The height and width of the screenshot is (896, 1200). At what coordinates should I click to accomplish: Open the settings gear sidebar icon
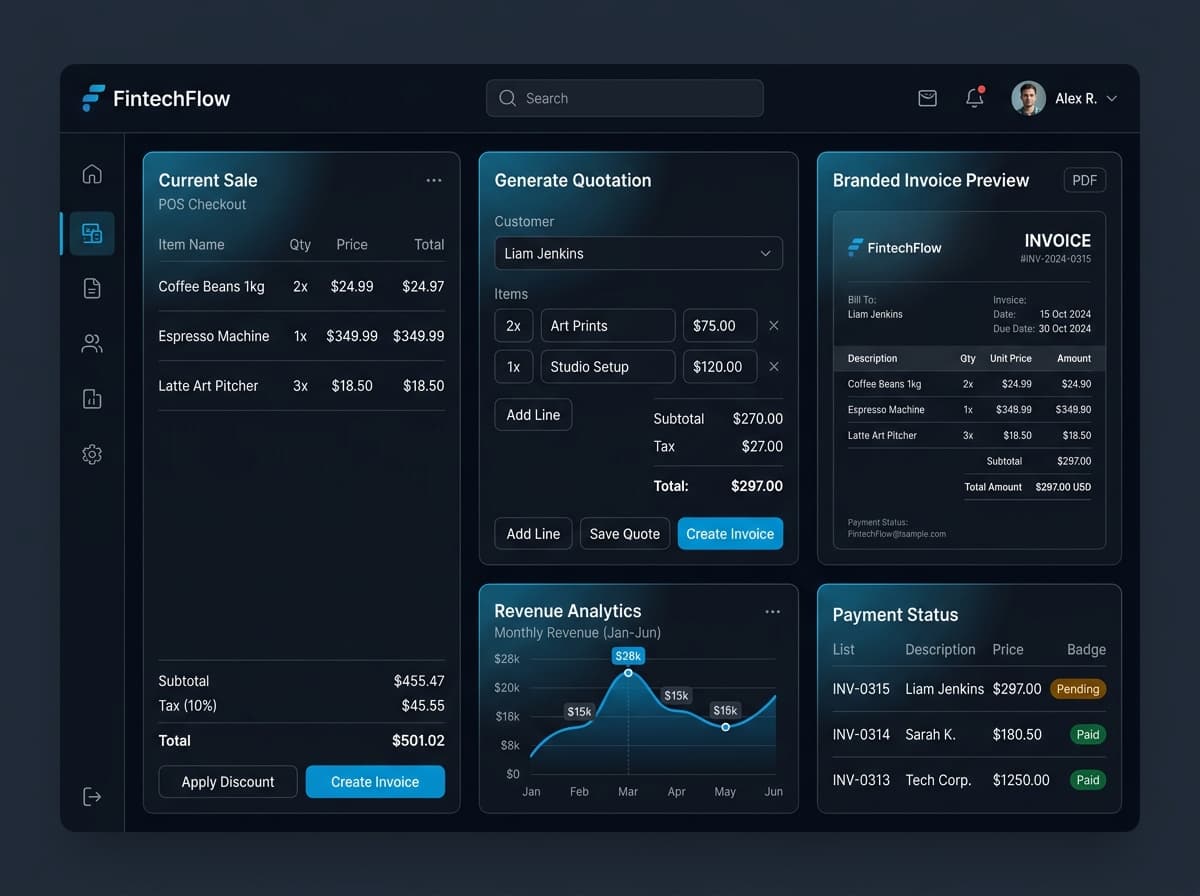point(92,454)
